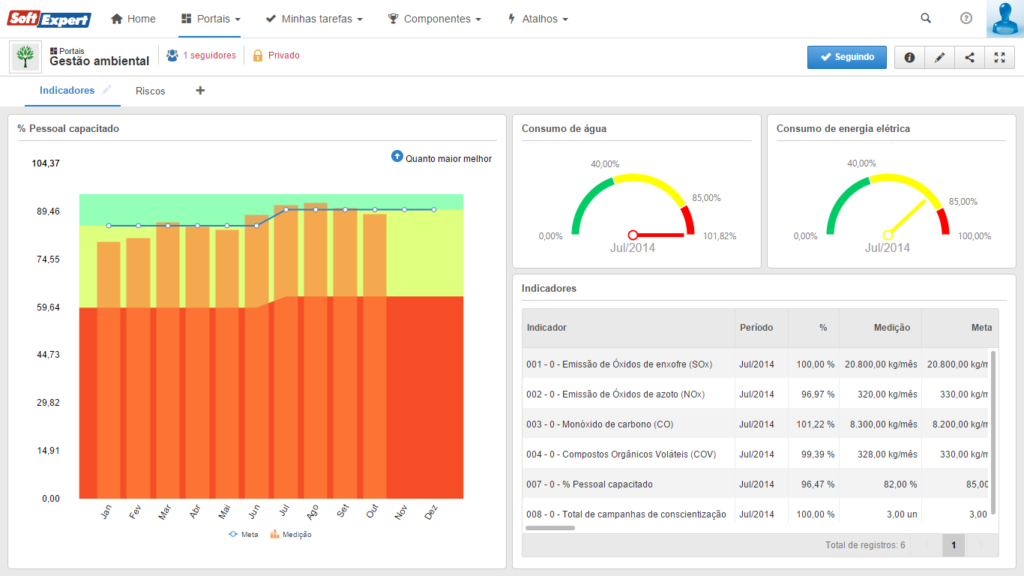
Task: Add a new tab with plus icon
Action: [200, 91]
